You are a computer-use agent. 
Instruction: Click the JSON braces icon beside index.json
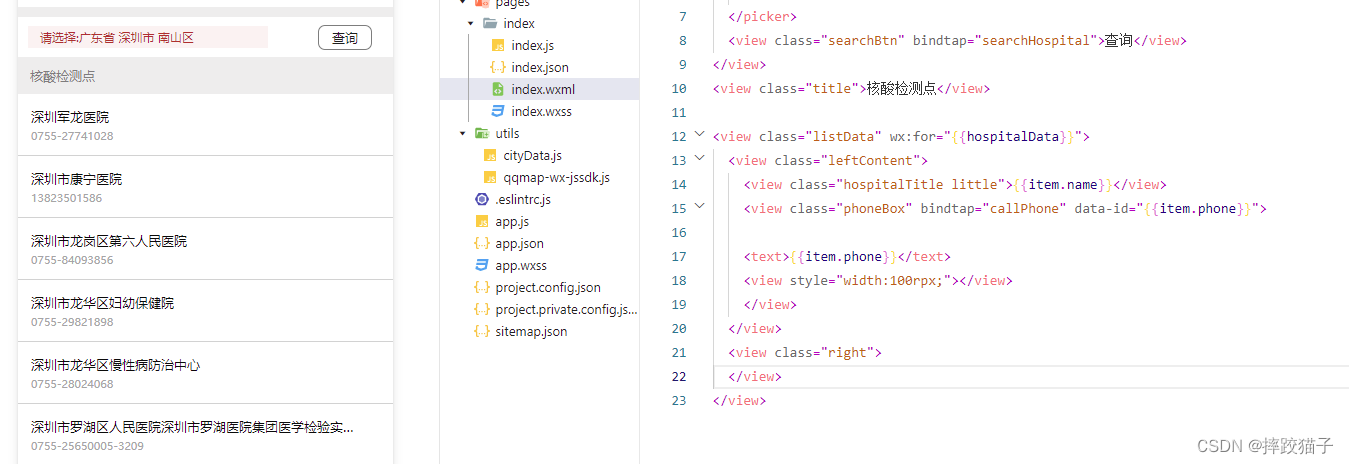(x=498, y=68)
